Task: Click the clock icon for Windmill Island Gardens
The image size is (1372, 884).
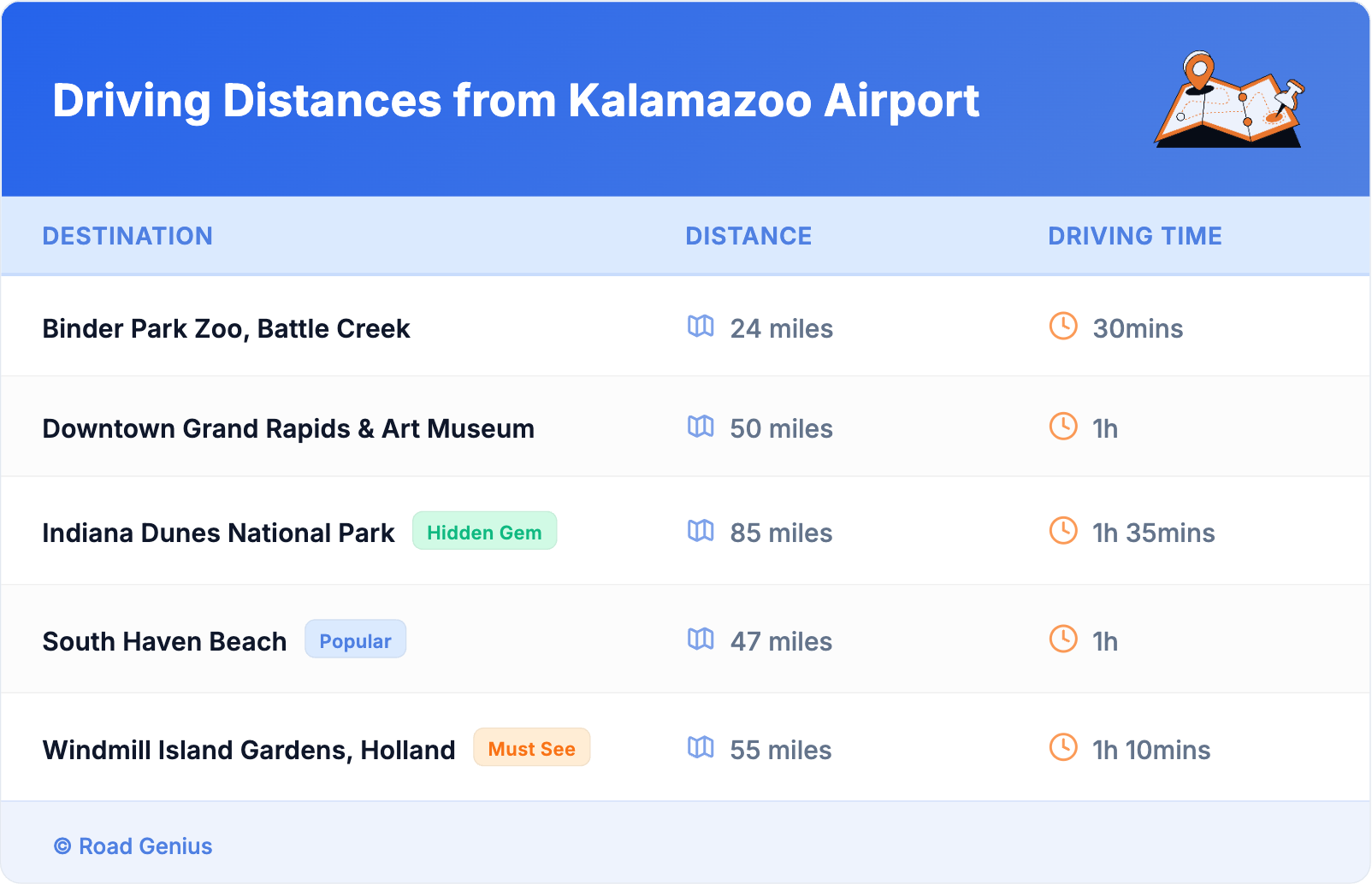Action: coord(1062,749)
